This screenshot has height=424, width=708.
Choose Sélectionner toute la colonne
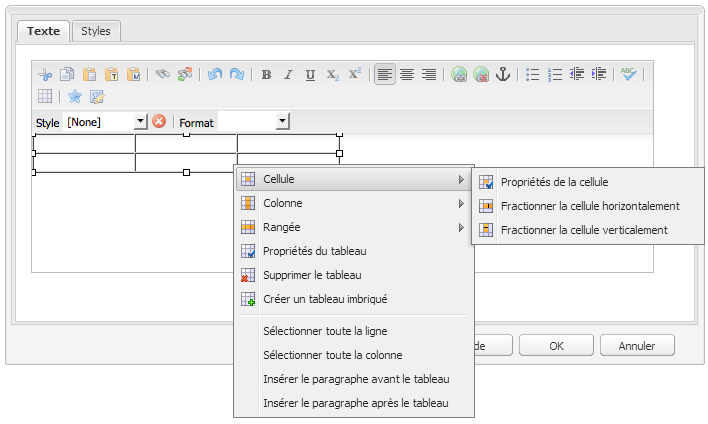[x=355, y=355]
